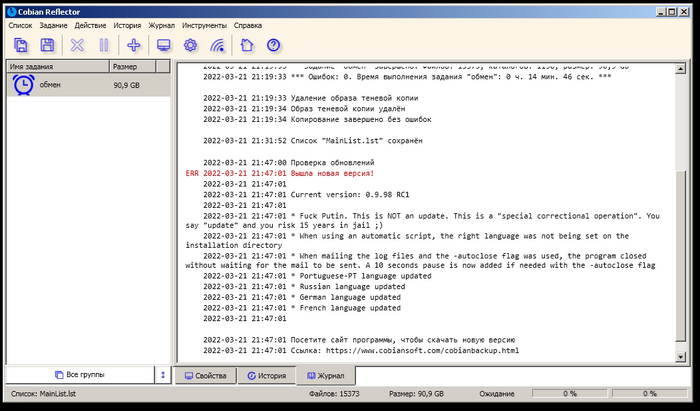Click the Размер column header
This screenshot has width=700, height=411.
(x=138, y=66)
